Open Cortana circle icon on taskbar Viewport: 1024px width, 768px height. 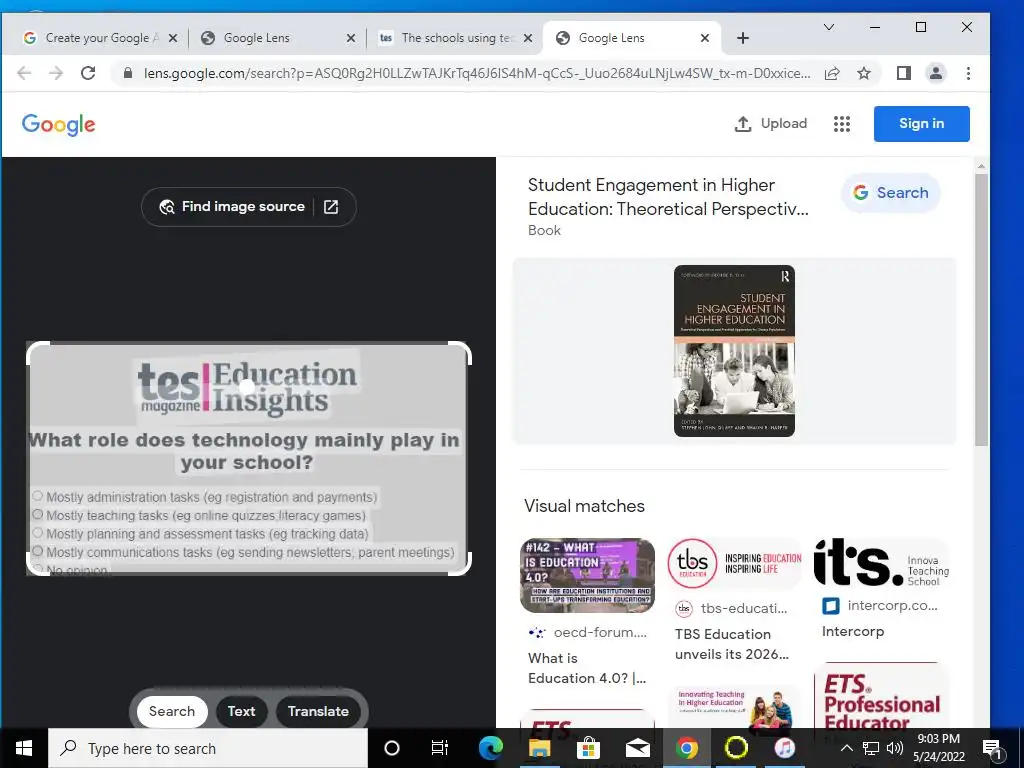tap(392, 748)
